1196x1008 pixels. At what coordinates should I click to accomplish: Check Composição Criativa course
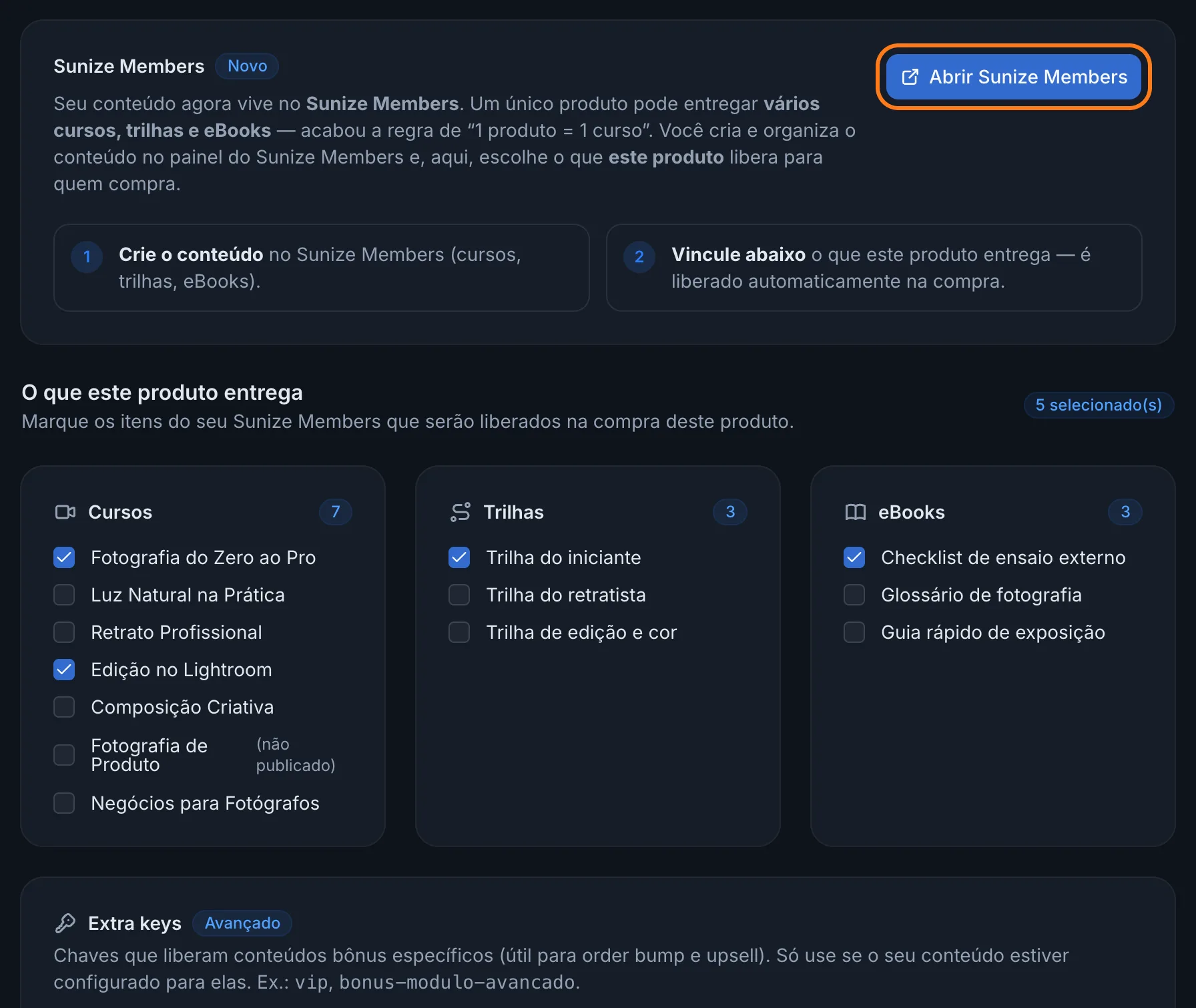(64, 707)
